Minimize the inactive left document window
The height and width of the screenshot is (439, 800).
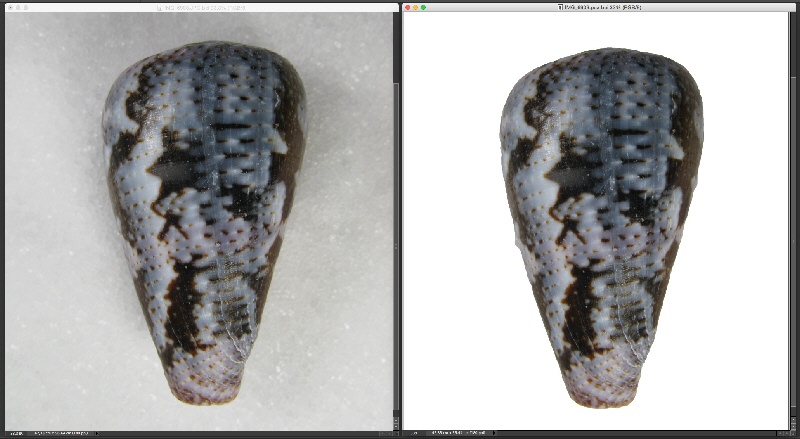[x=17, y=7]
